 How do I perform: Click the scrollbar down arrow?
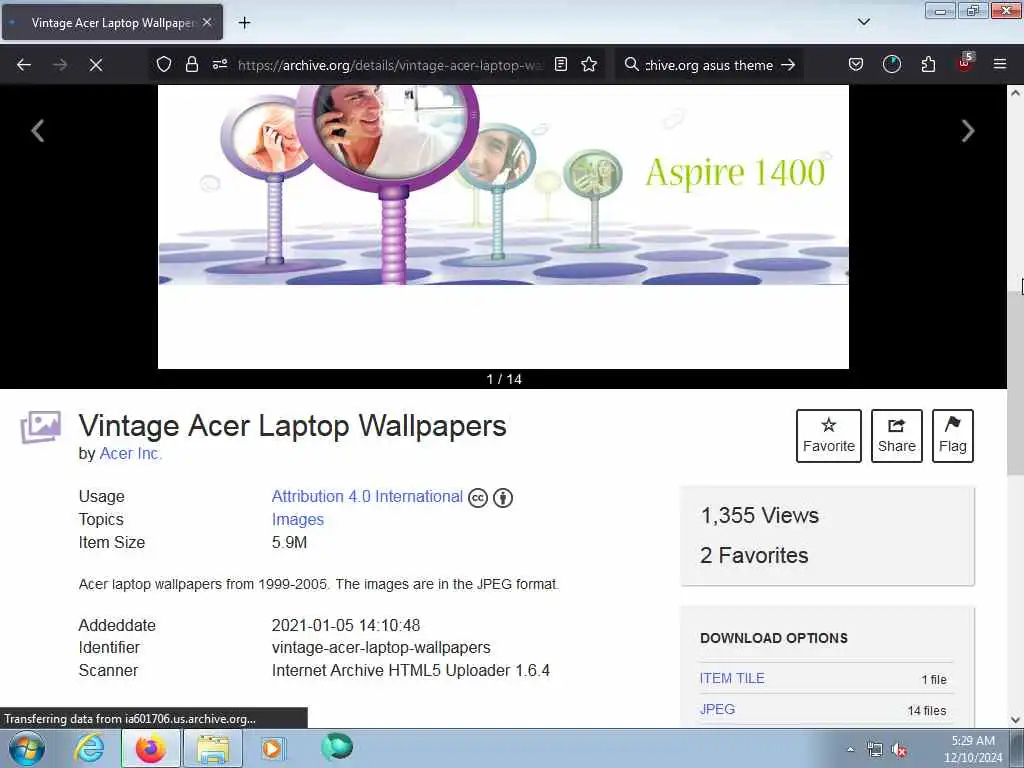[x=1015, y=720]
